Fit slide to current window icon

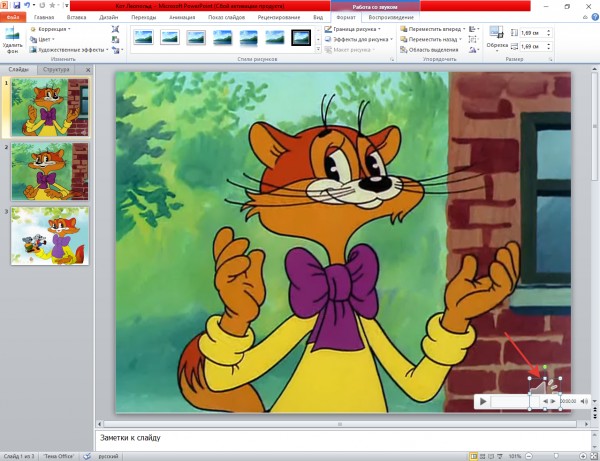point(593,456)
